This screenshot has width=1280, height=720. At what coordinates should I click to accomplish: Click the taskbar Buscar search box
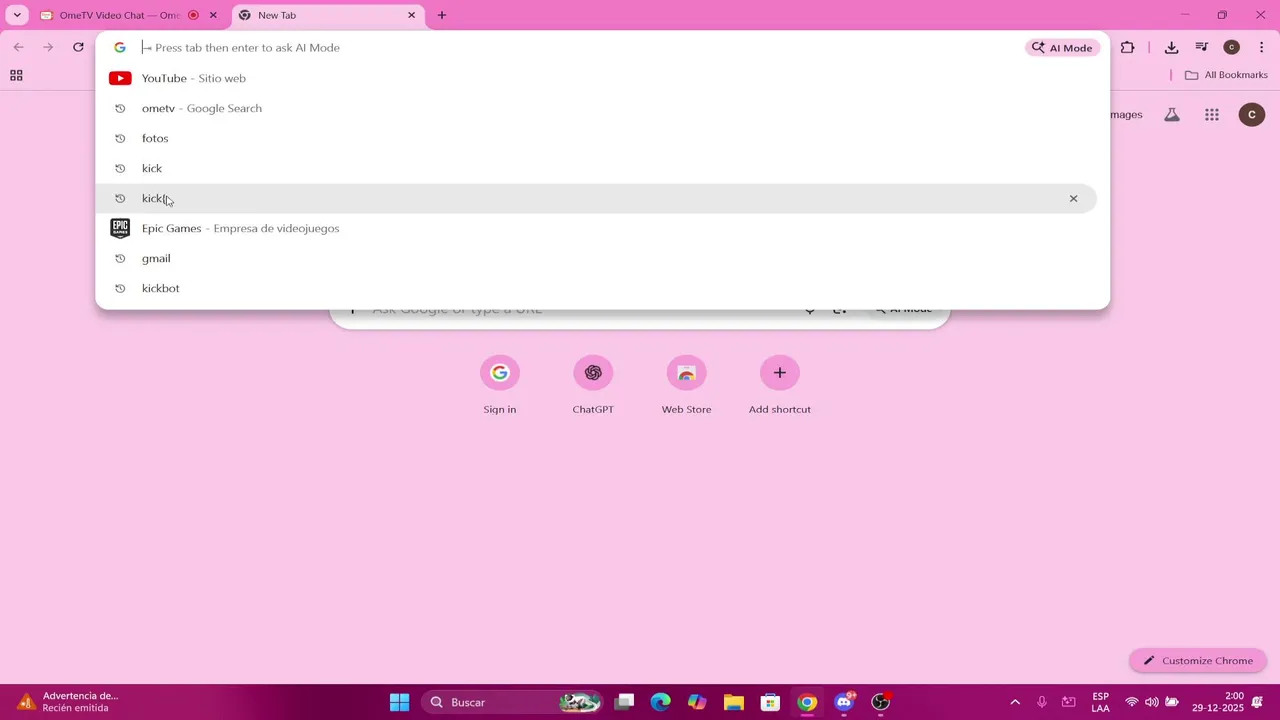(x=513, y=702)
